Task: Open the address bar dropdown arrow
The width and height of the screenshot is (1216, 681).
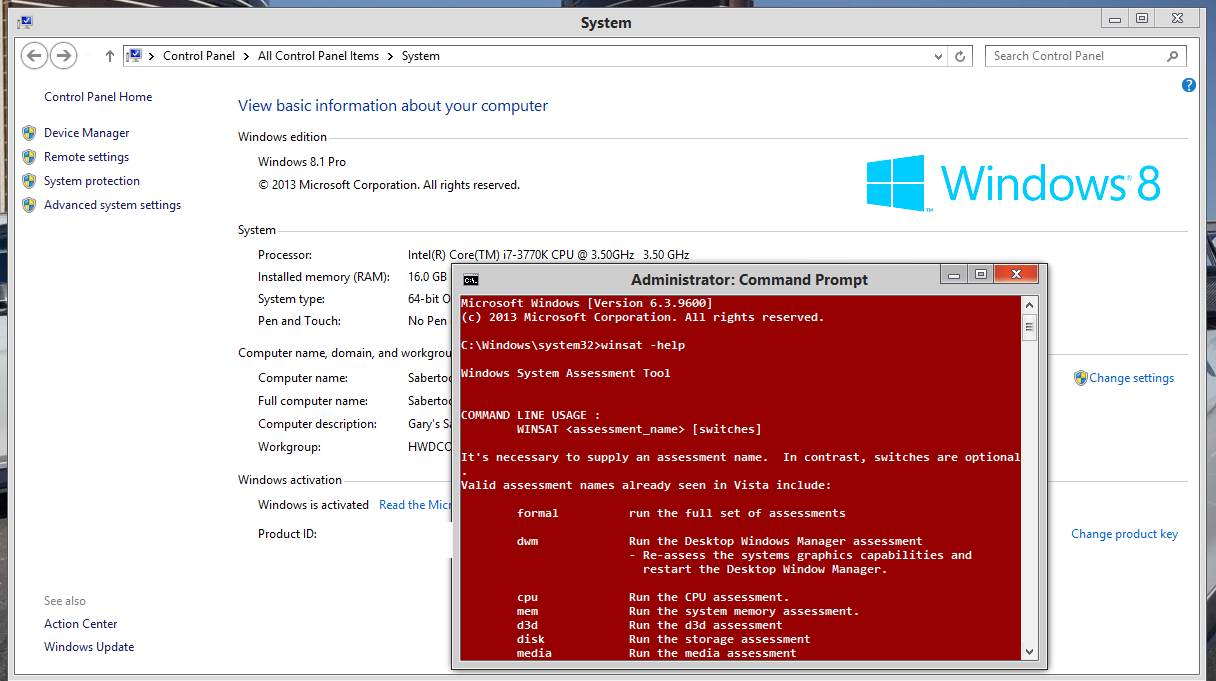Action: tap(938, 56)
